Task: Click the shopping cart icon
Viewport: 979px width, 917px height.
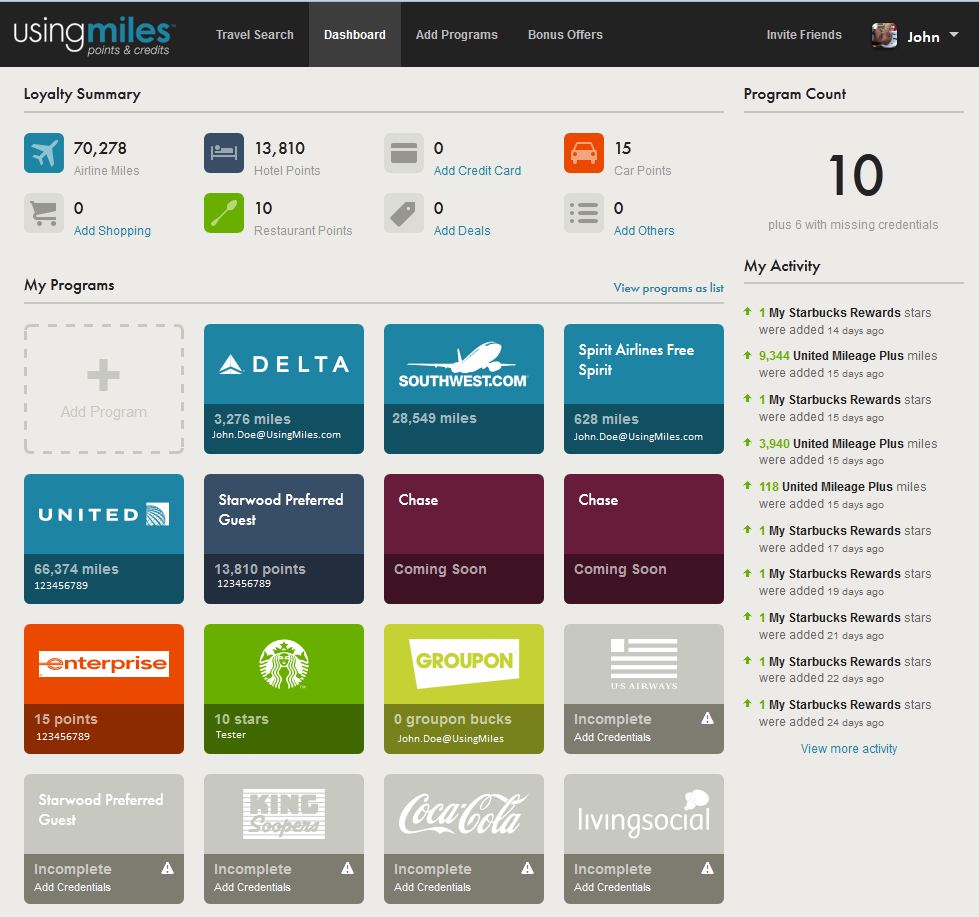Action: [x=44, y=213]
